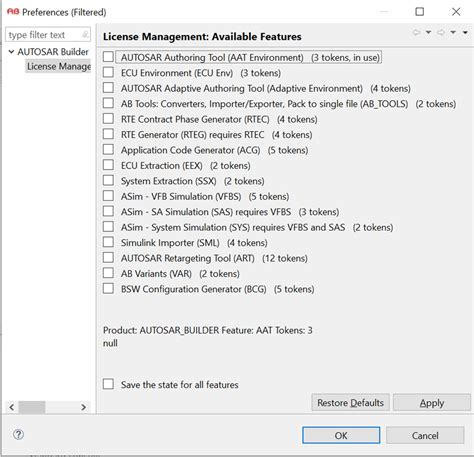Viewport: 474px width, 457px height.
Task: Maximize the Preferences window
Action: [420, 12]
